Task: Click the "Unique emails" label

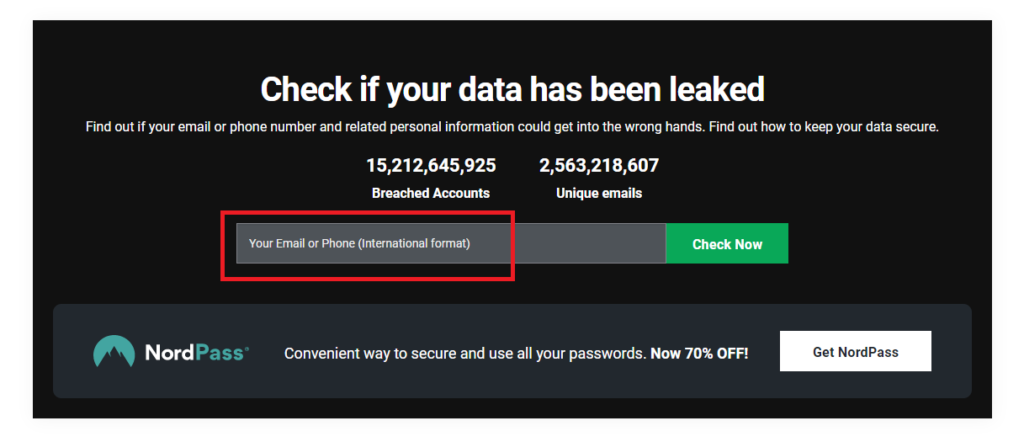Action: [x=599, y=193]
